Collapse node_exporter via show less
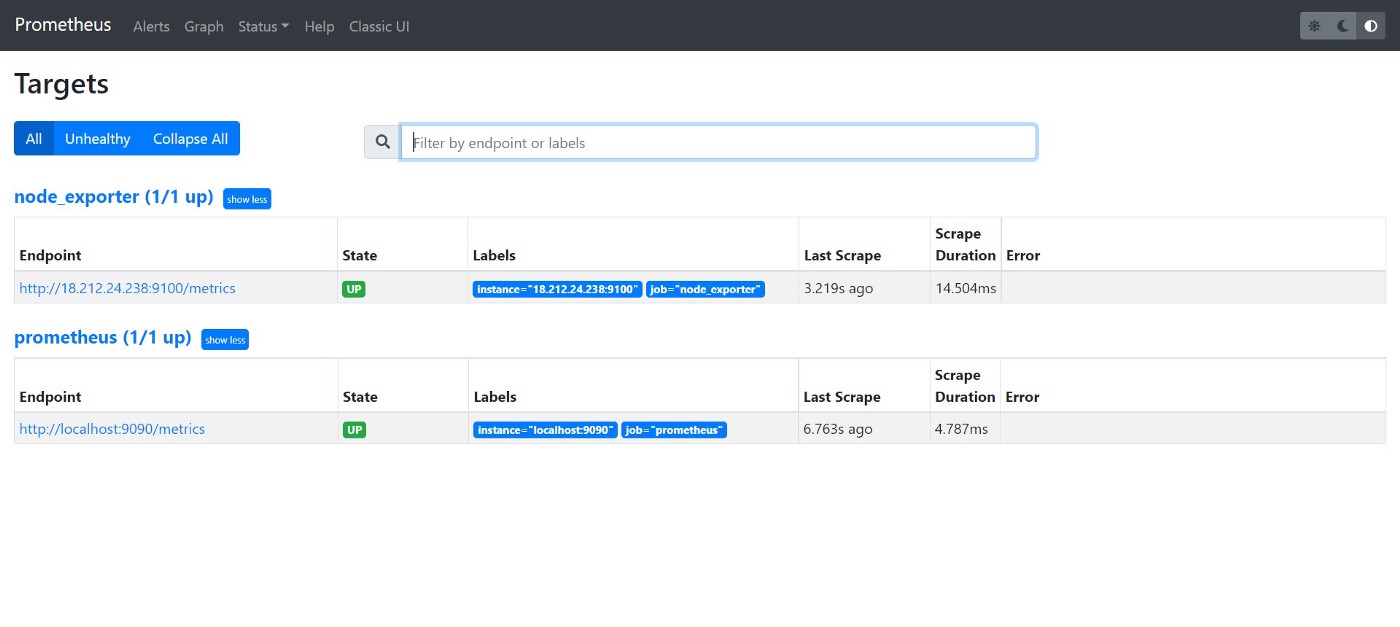 click(246, 198)
